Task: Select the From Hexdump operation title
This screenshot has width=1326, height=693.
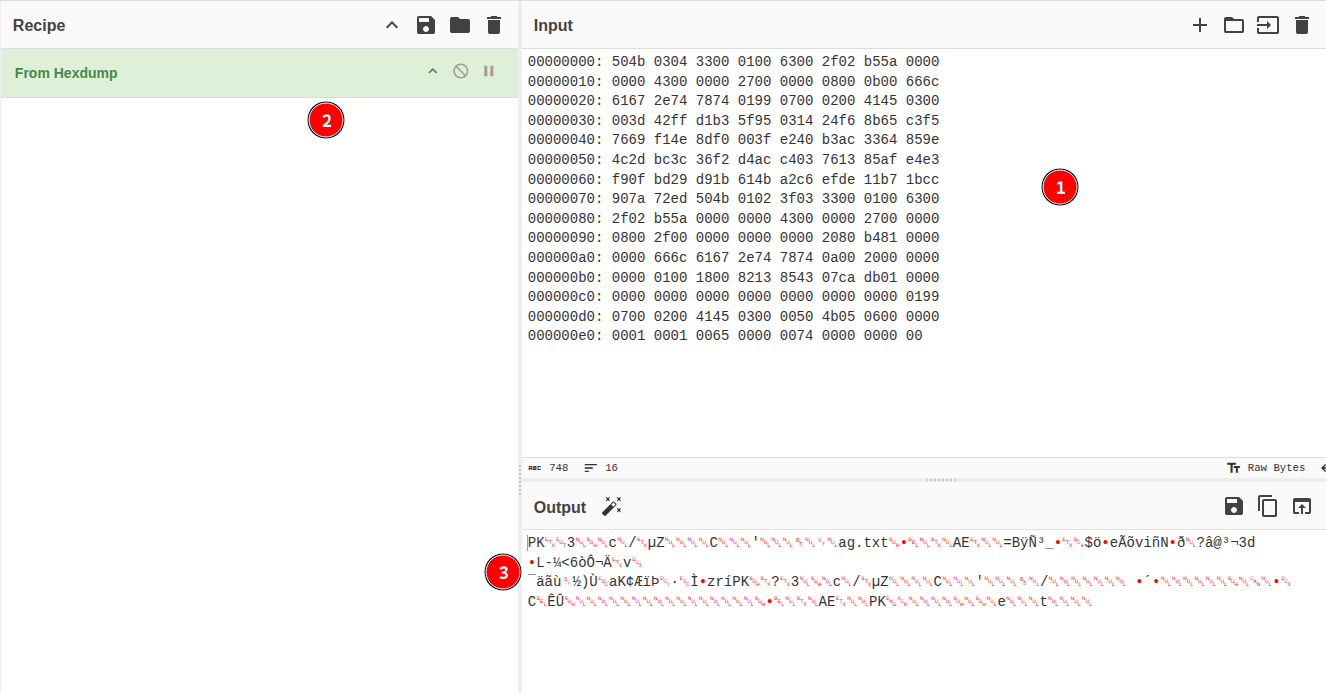Action: [66, 73]
